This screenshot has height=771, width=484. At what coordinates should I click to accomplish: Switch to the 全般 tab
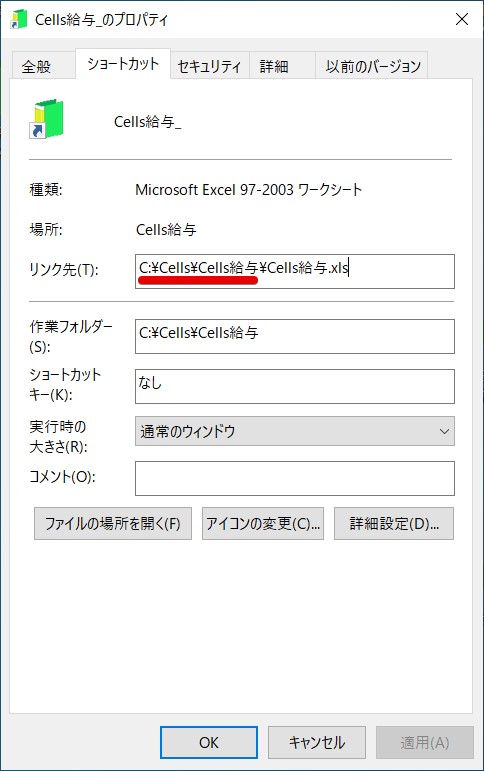pyautogui.click(x=36, y=66)
